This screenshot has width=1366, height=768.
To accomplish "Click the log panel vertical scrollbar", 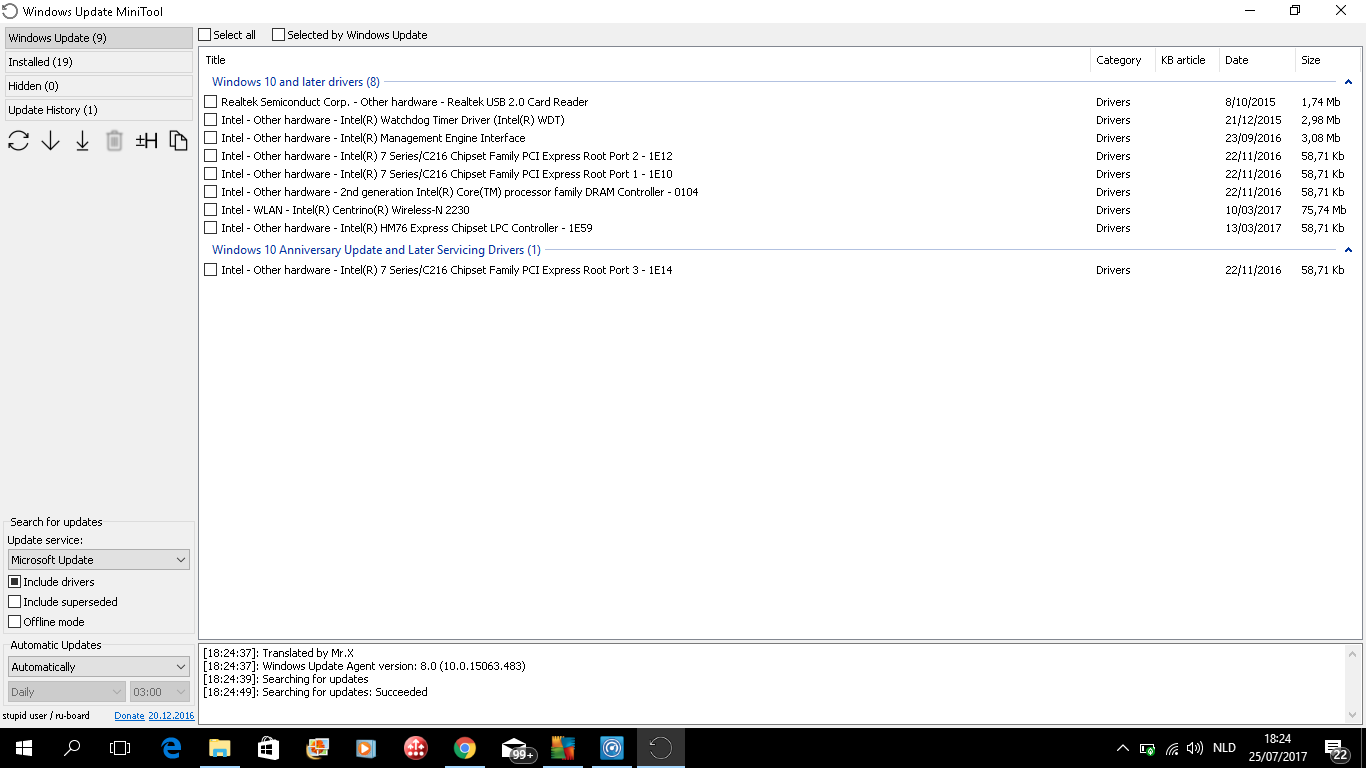I will tap(1354, 685).
